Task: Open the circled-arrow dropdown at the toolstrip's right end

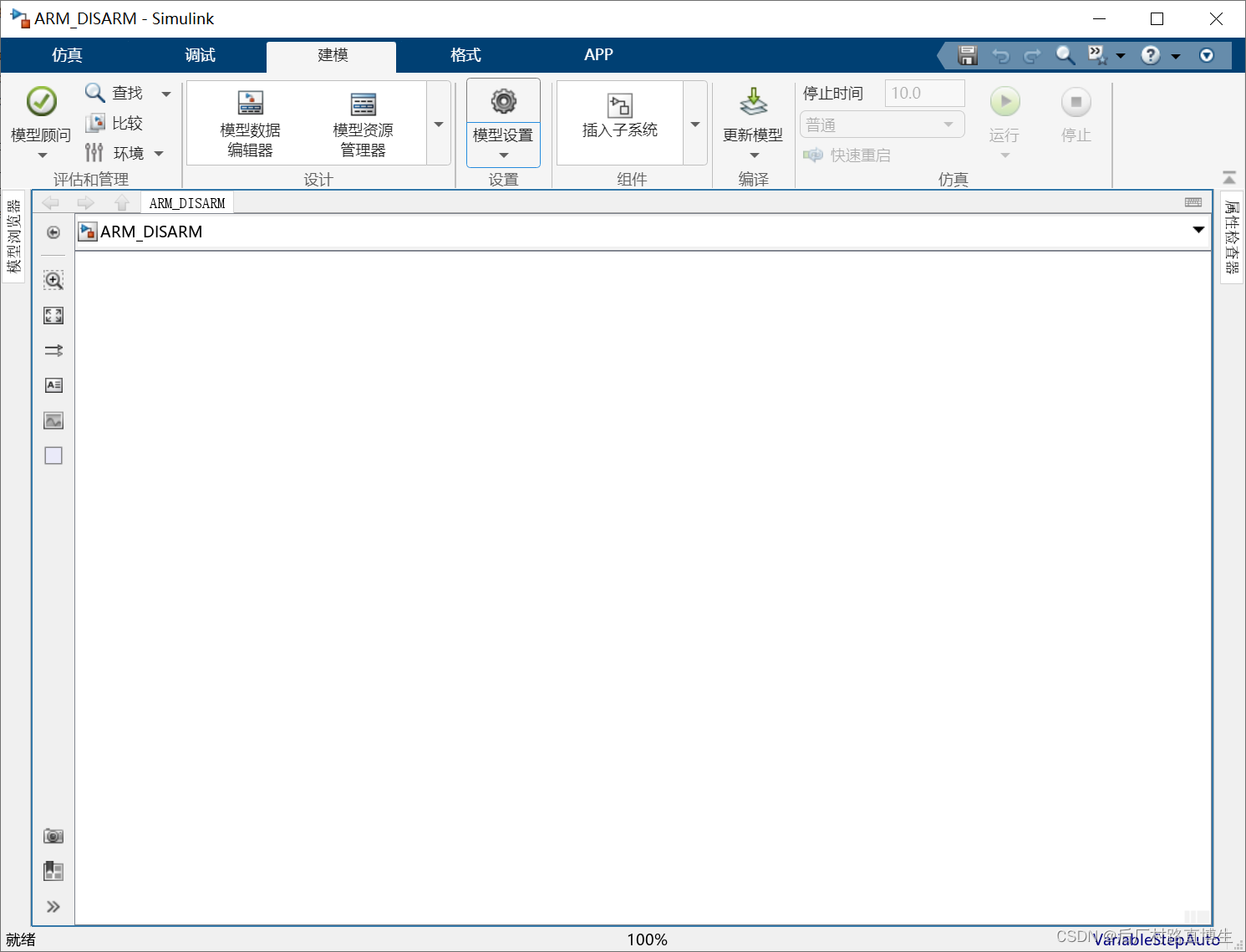Action: (x=1207, y=55)
